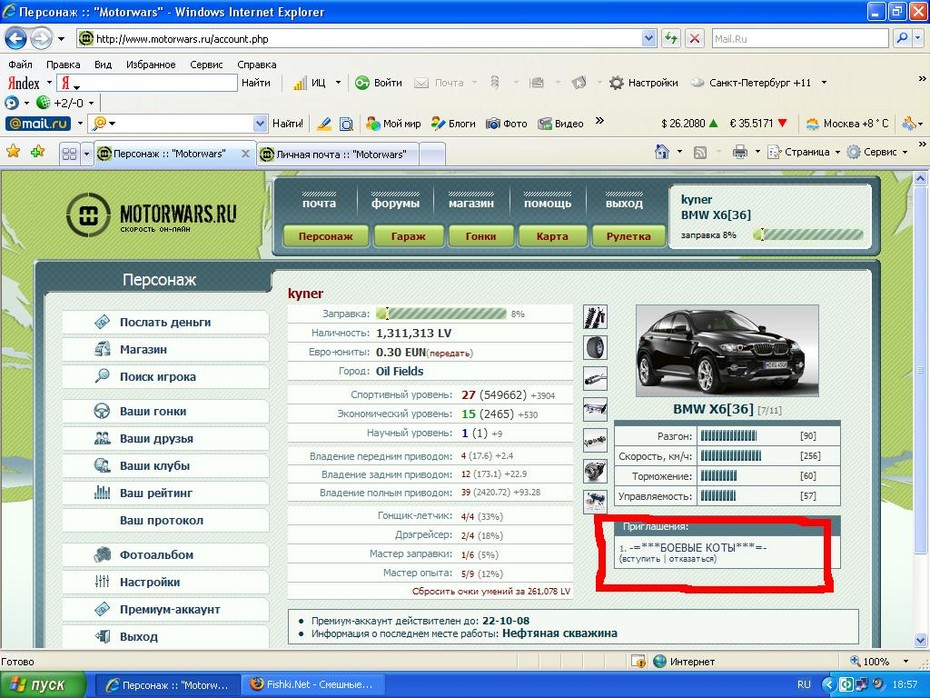Click the RSS feeds icon
The height and width of the screenshot is (698, 930).
(x=700, y=152)
